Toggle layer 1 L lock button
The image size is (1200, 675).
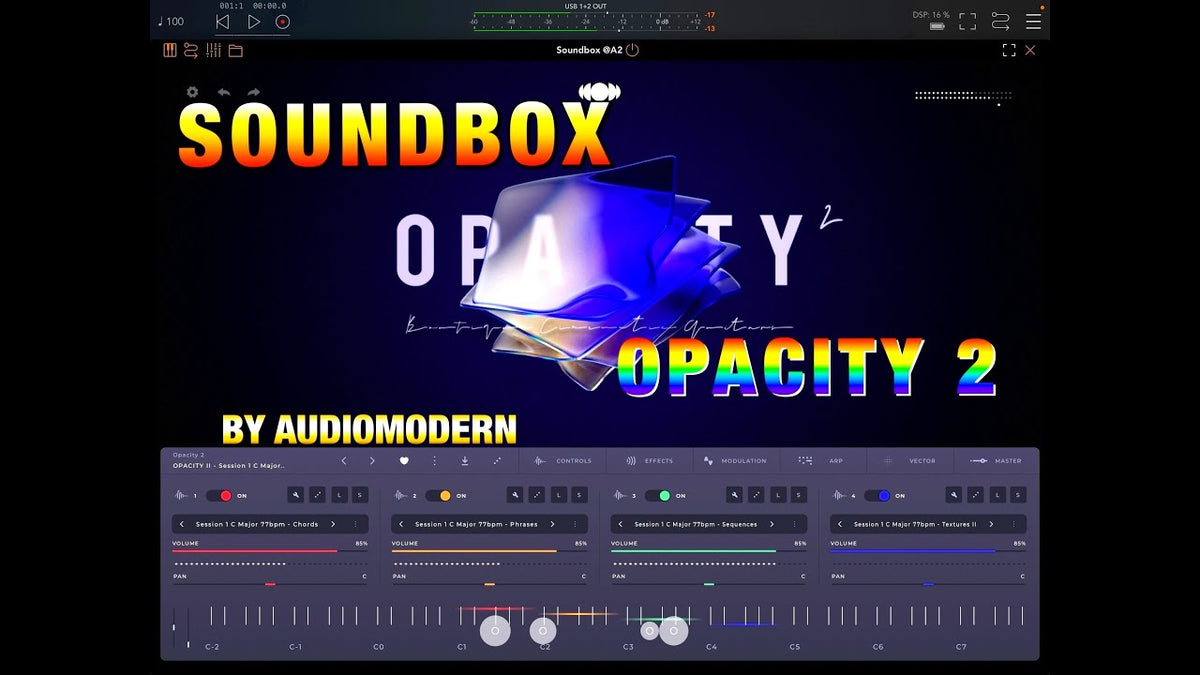(339, 495)
